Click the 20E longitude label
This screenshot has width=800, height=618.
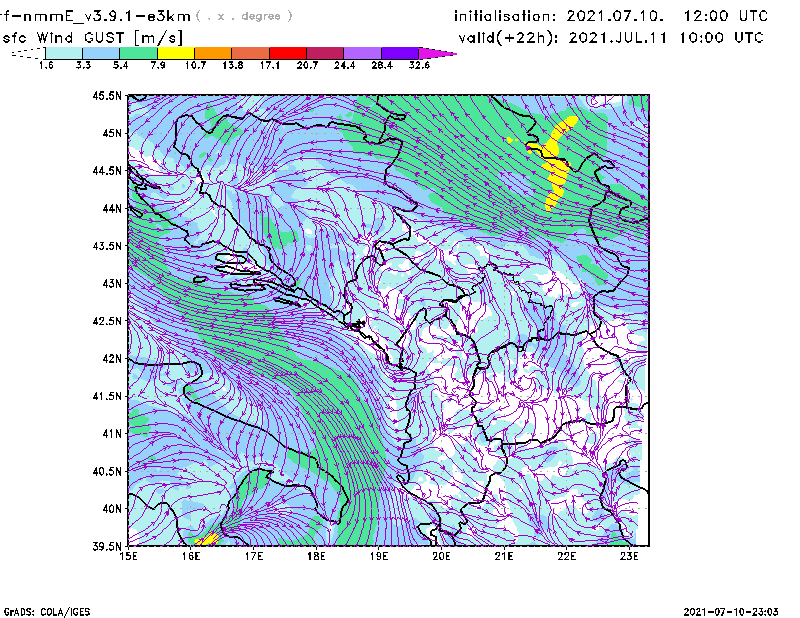441,556
